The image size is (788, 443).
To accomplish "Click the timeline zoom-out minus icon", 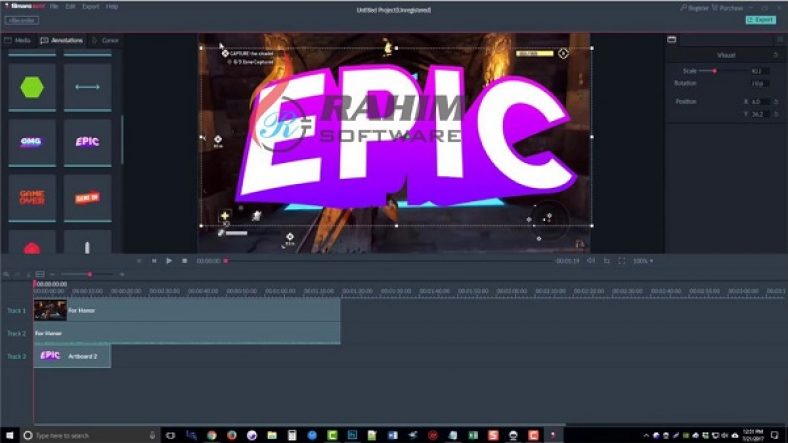I will click(x=52, y=274).
